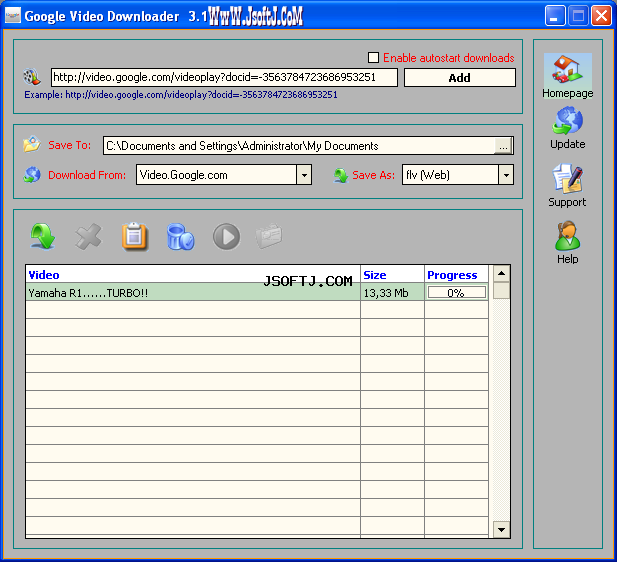Click the 13,33 Mb size cell
This screenshot has width=617, height=562.
[392, 293]
